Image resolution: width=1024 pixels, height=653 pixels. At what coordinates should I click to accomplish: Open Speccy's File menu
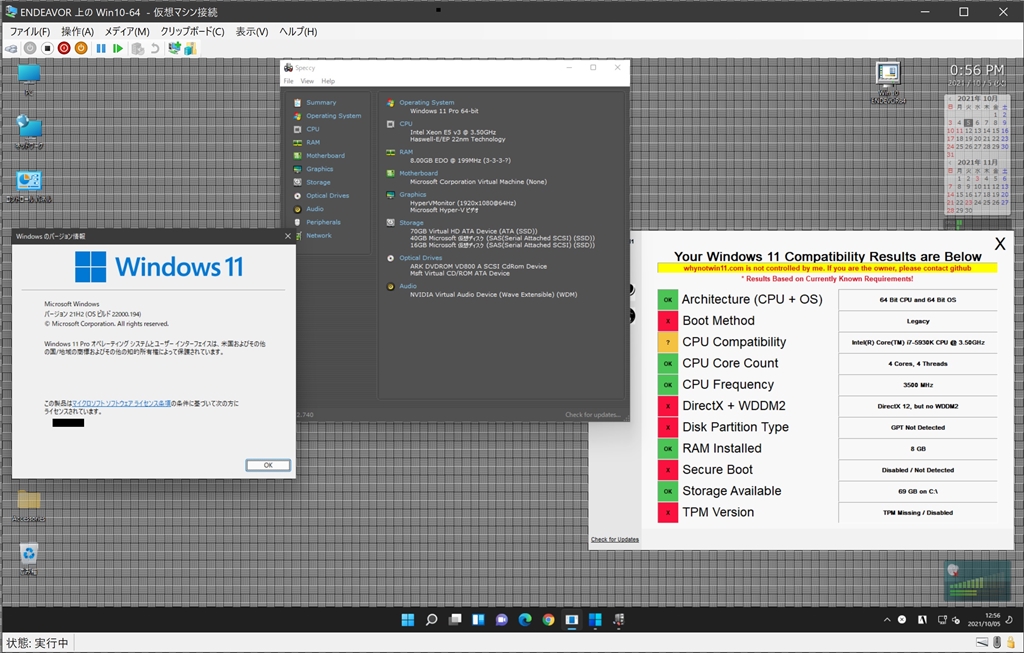288,81
